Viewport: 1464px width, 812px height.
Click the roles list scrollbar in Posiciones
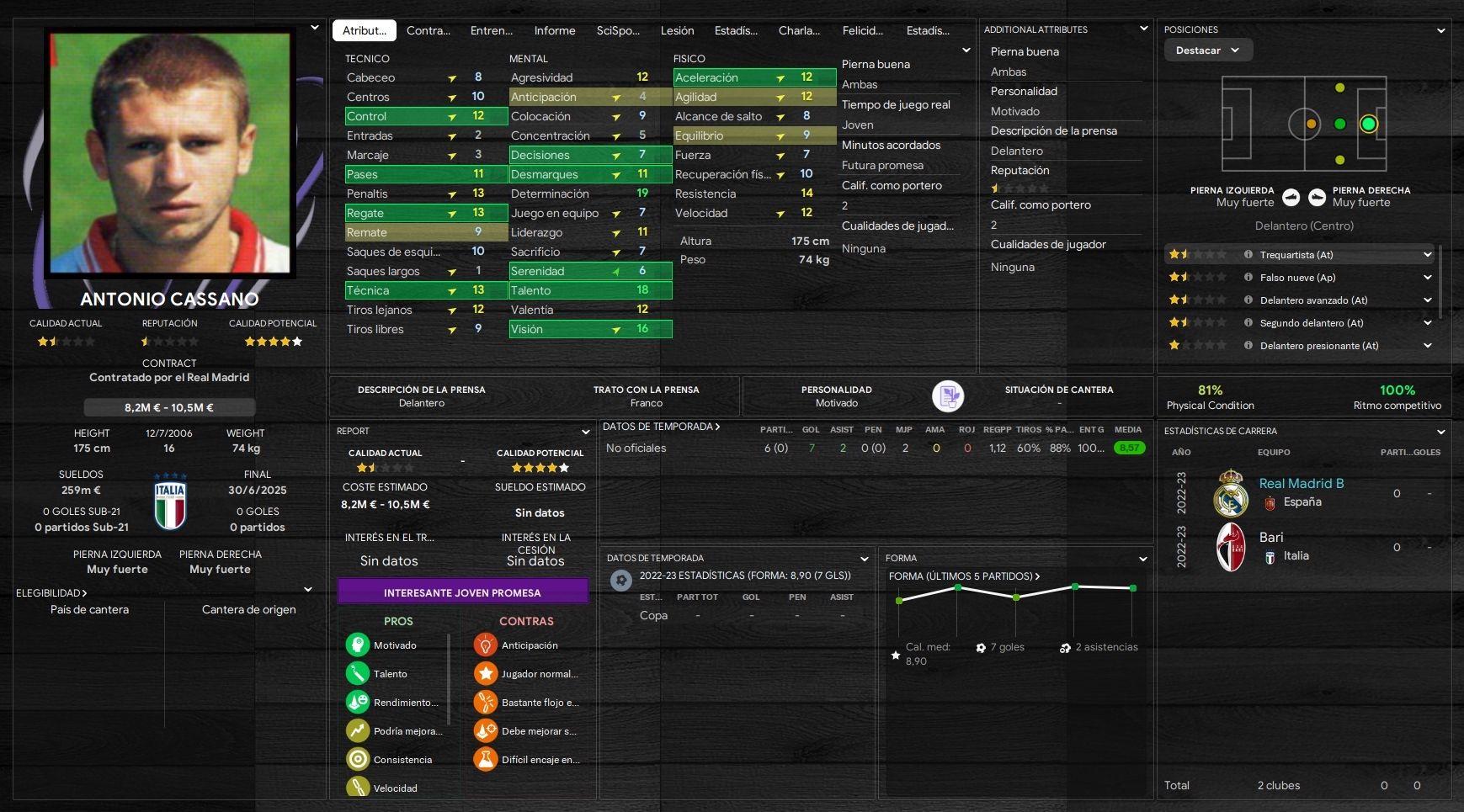pos(1440,282)
